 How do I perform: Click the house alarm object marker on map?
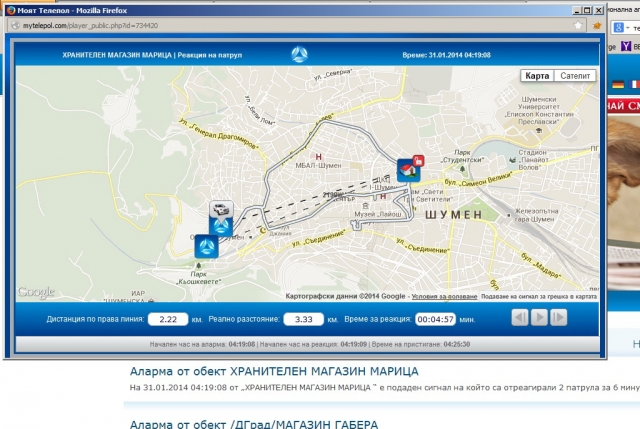click(x=409, y=168)
